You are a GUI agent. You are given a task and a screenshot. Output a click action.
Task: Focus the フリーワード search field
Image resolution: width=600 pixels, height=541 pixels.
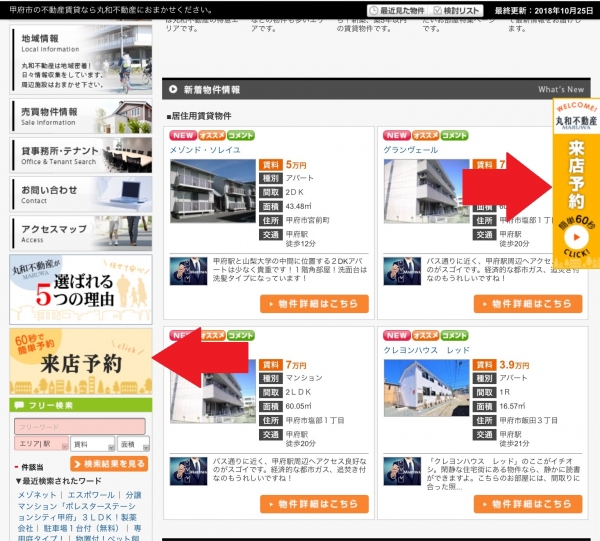point(80,427)
